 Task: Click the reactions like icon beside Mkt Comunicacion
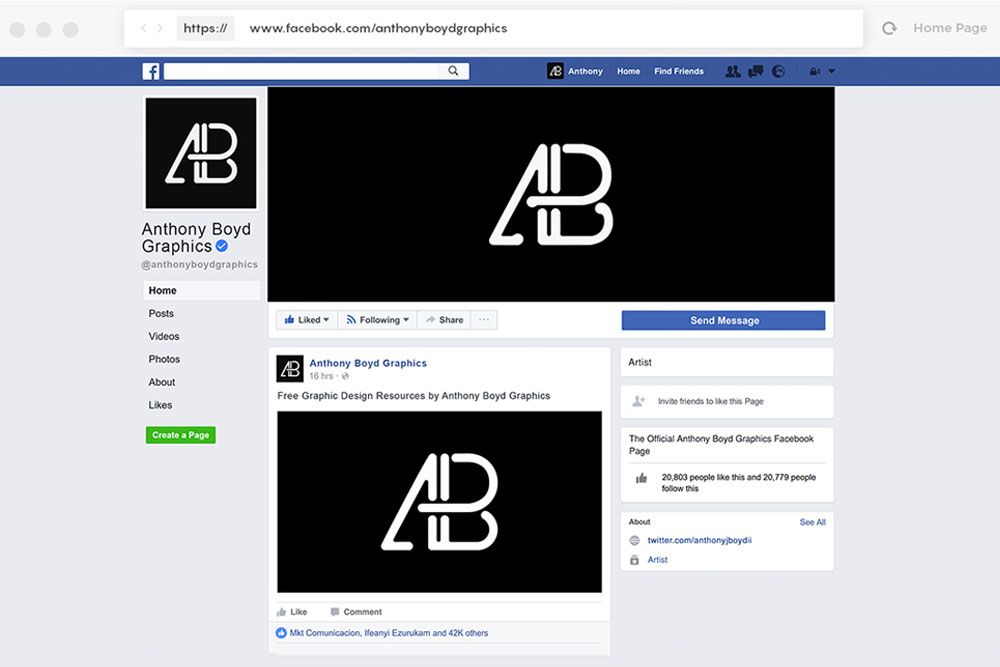[281, 633]
